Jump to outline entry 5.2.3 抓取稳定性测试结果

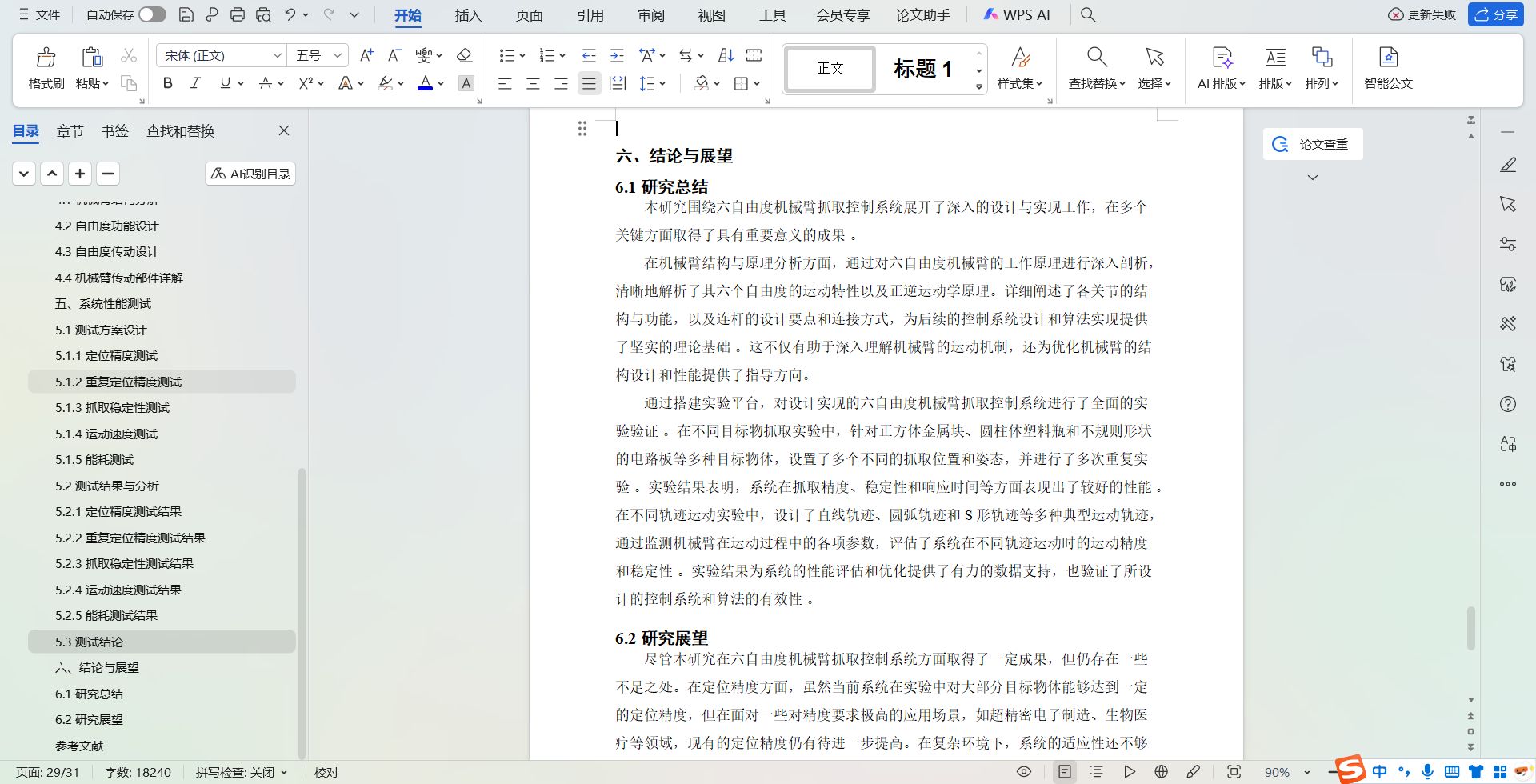[124, 563]
